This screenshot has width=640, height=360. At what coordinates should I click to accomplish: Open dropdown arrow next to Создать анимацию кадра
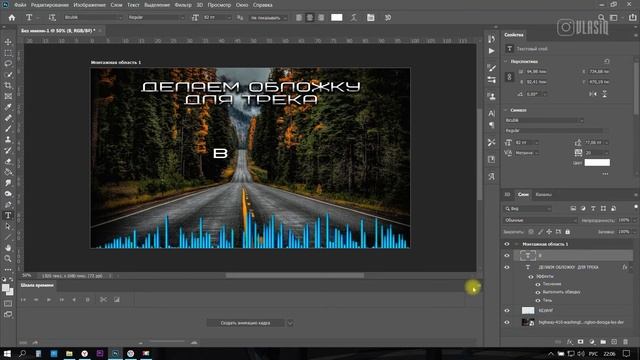pos(290,323)
